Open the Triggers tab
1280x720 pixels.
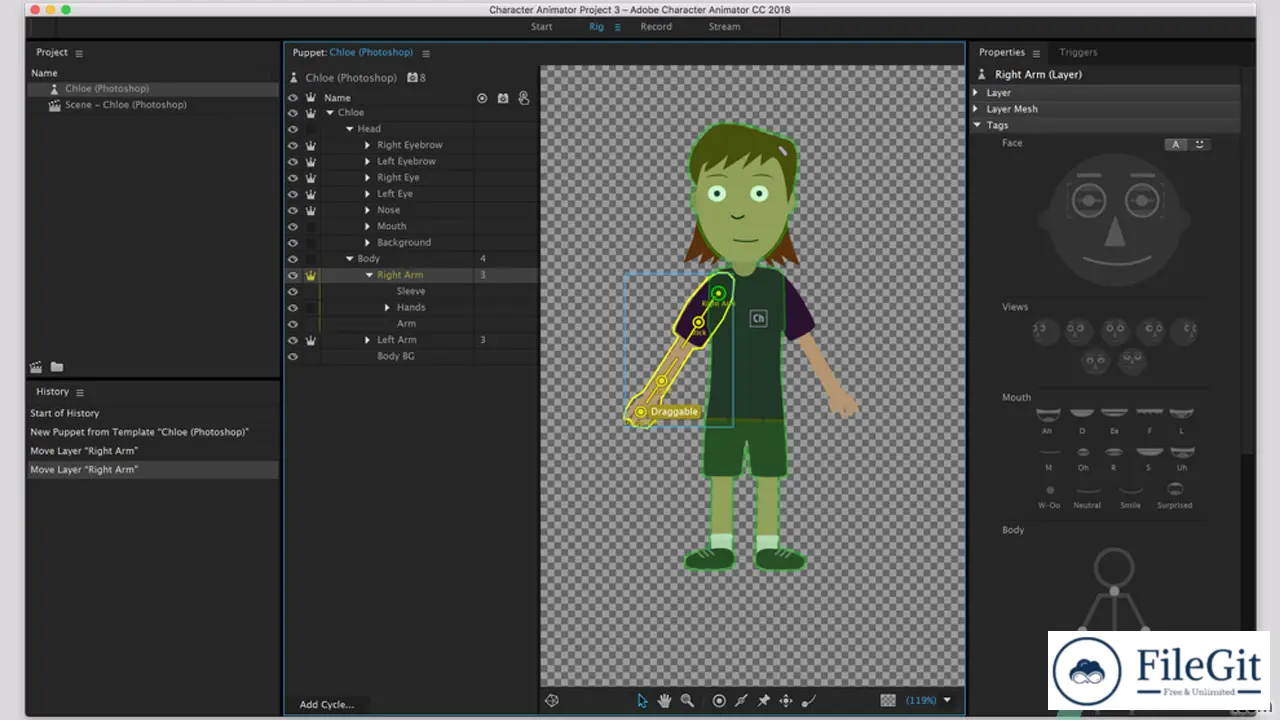click(1078, 52)
